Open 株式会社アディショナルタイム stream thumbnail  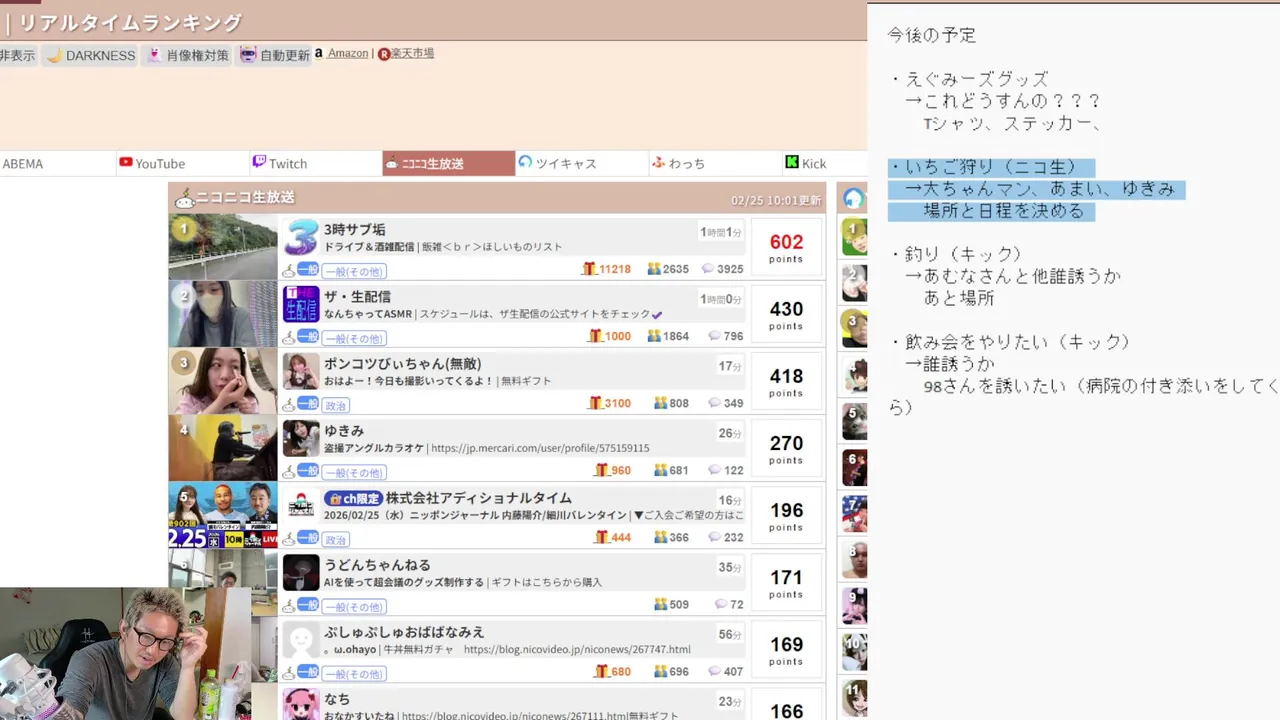point(223,515)
